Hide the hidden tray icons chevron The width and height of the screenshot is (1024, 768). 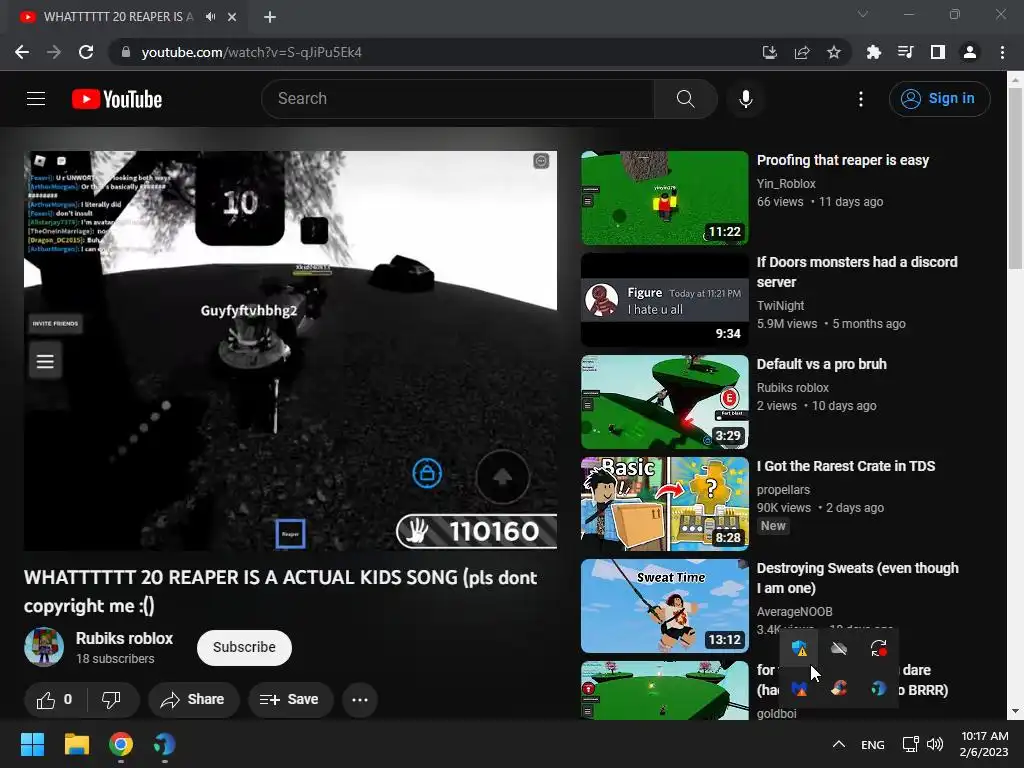click(839, 744)
